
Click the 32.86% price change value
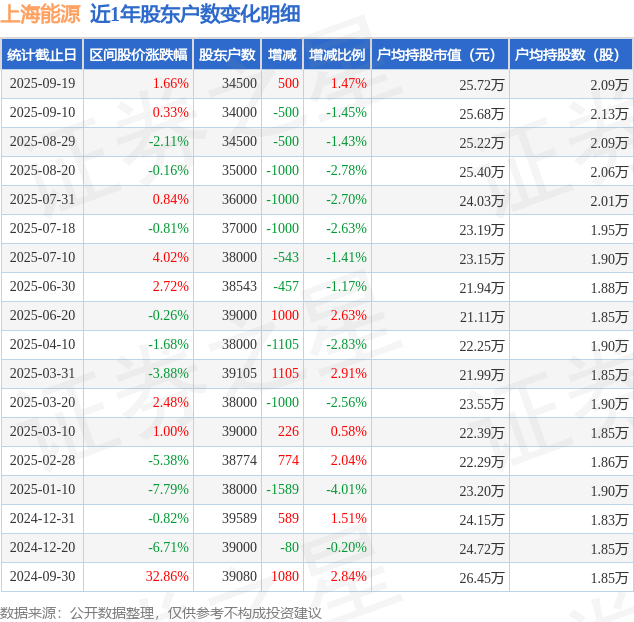(167, 577)
